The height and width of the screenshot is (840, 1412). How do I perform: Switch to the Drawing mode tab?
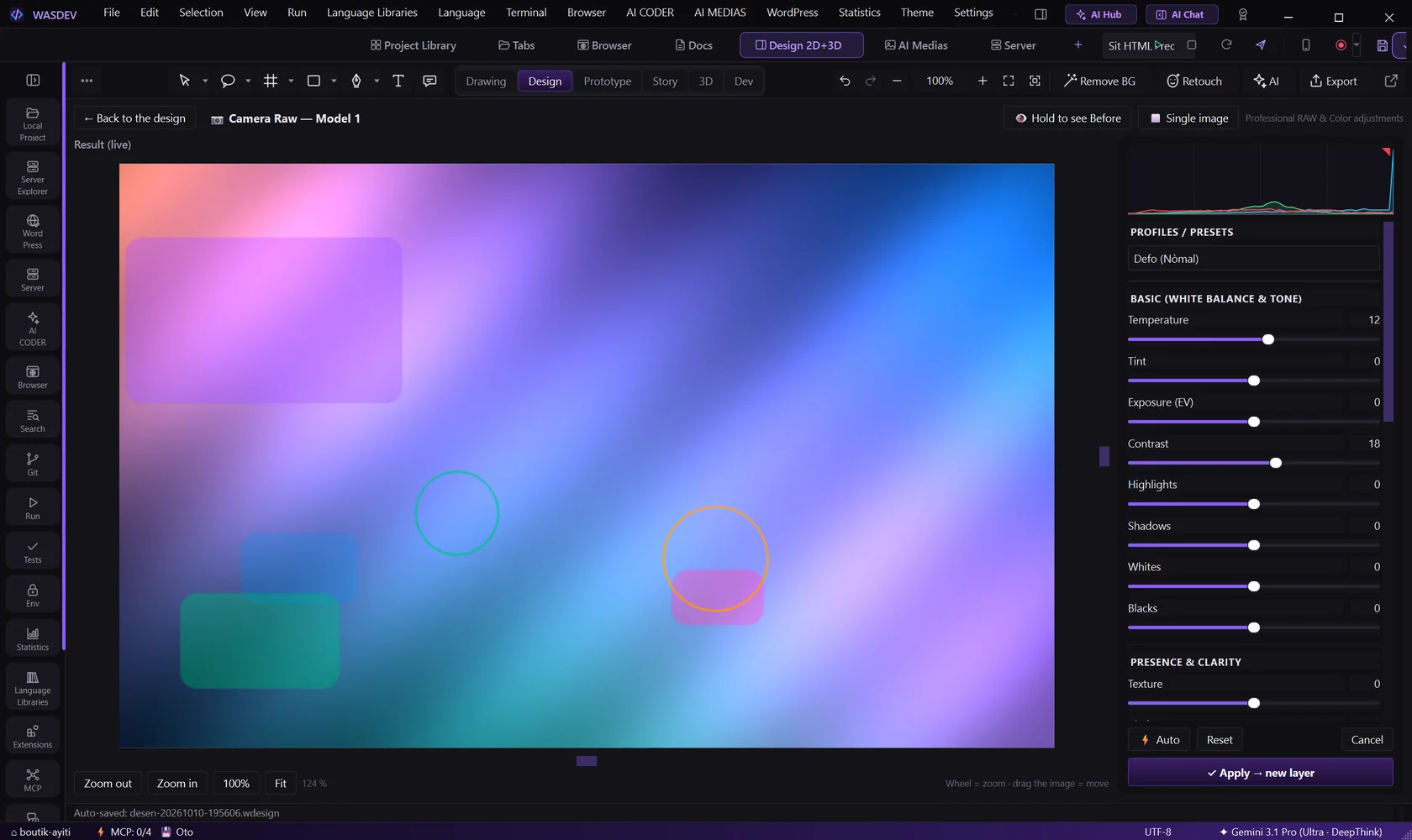[486, 81]
